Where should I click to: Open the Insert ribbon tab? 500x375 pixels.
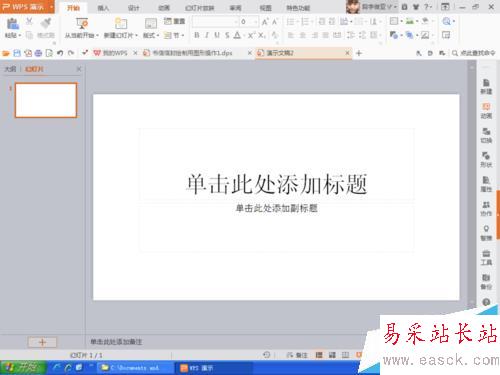tap(103, 8)
